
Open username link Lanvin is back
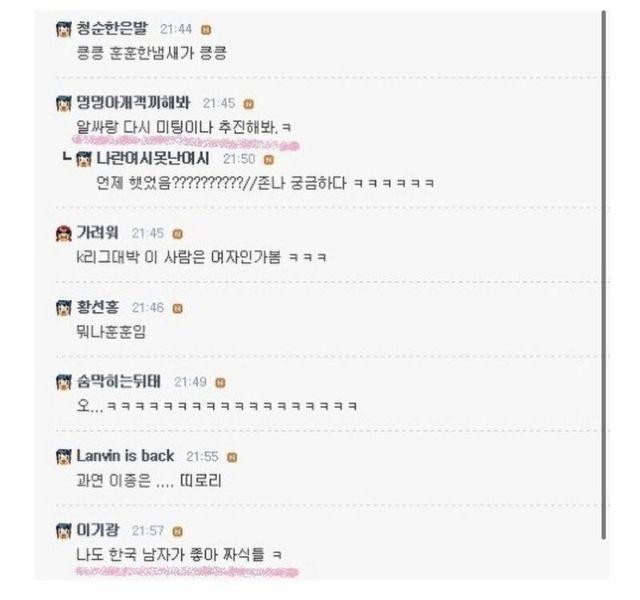coord(125,456)
